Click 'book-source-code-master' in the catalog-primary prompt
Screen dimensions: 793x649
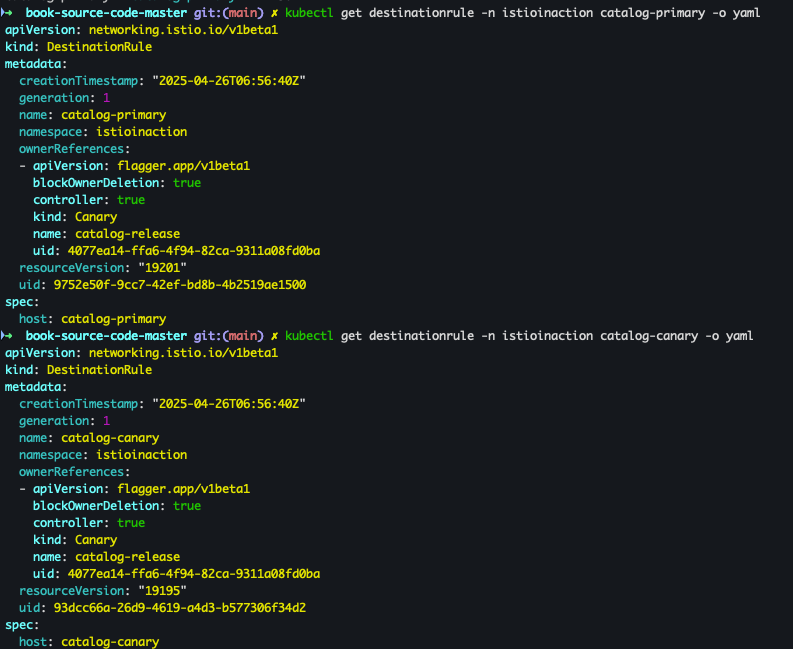tap(106, 13)
